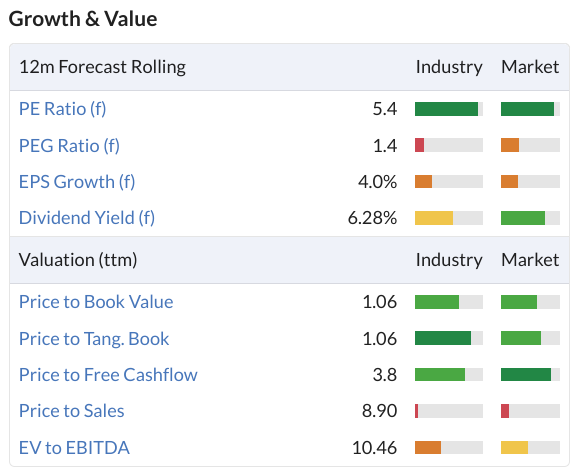Click the EPS Growth industry bar
The height and width of the screenshot is (471, 574).
coord(449,182)
